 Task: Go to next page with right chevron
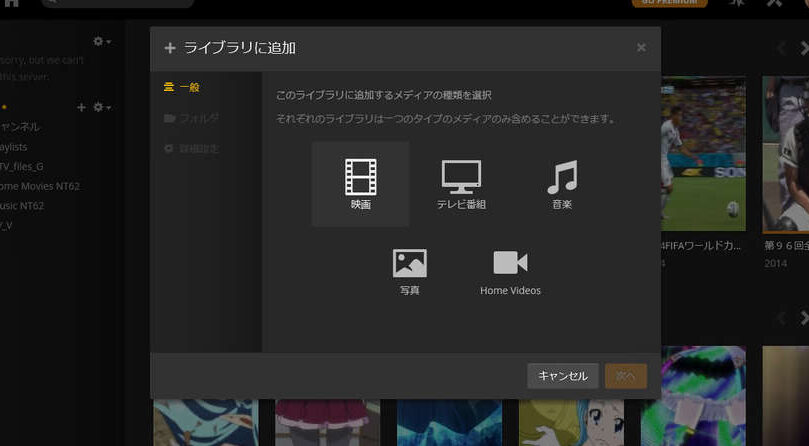tap(803, 48)
